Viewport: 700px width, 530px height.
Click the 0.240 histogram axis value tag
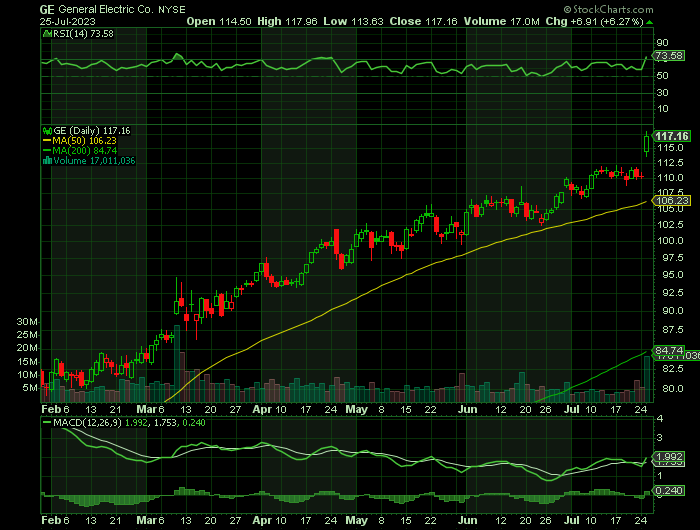(x=669, y=491)
